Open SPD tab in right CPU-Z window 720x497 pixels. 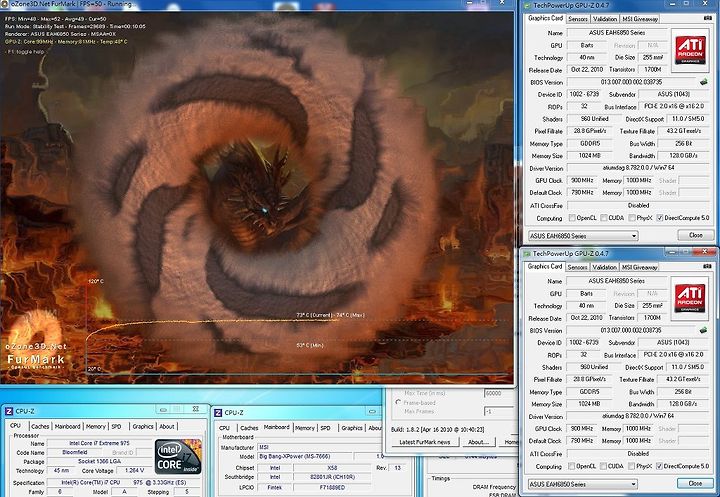click(326, 428)
